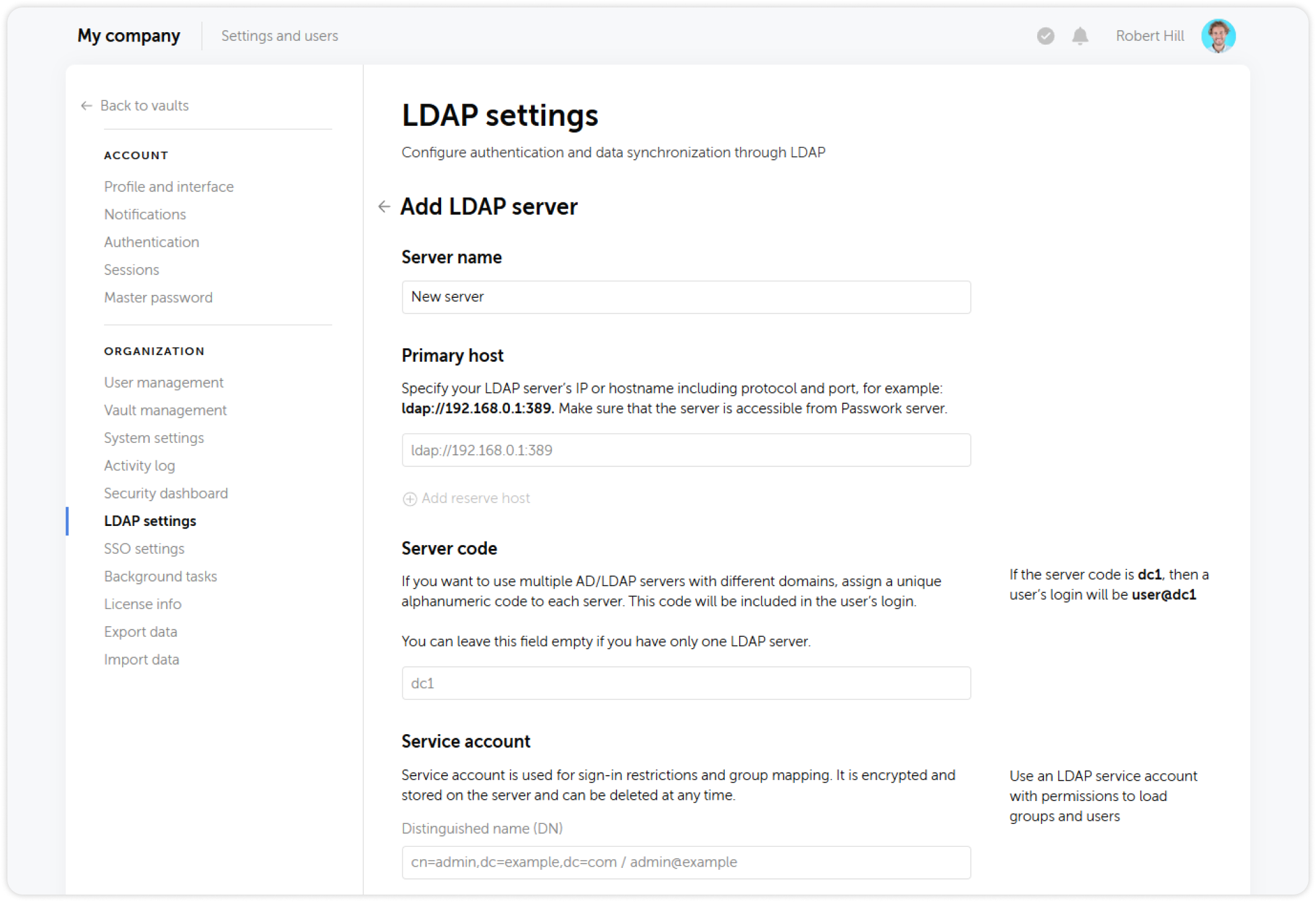The height and width of the screenshot is (902, 1316).
Task: Click the Service account heading
Action: 466,742
